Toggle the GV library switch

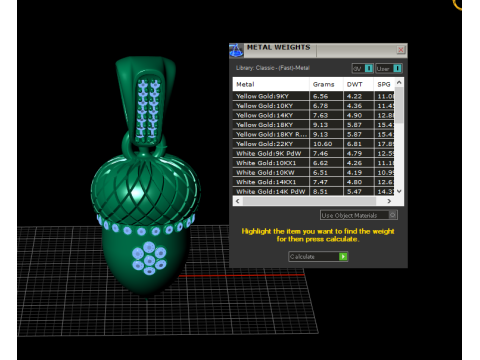[363, 68]
